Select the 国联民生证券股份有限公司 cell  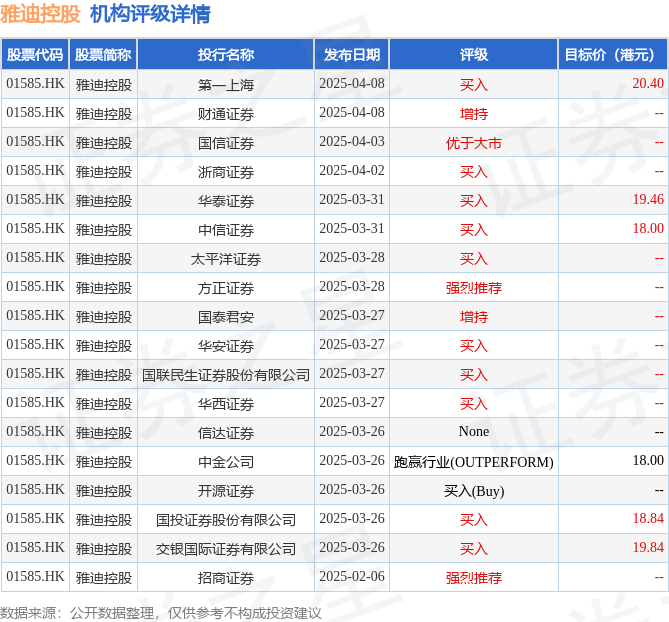(x=226, y=375)
